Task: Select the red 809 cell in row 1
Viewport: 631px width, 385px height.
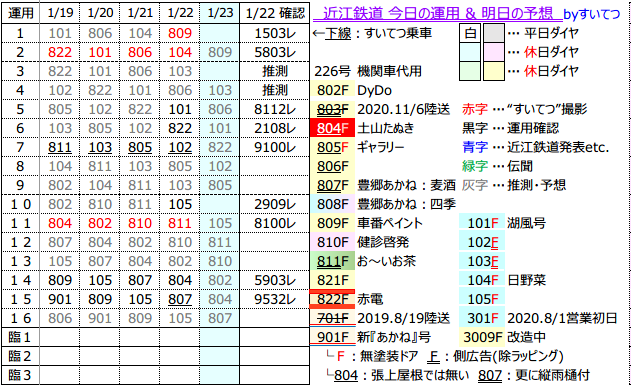Action: pyautogui.click(x=180, y=33)
